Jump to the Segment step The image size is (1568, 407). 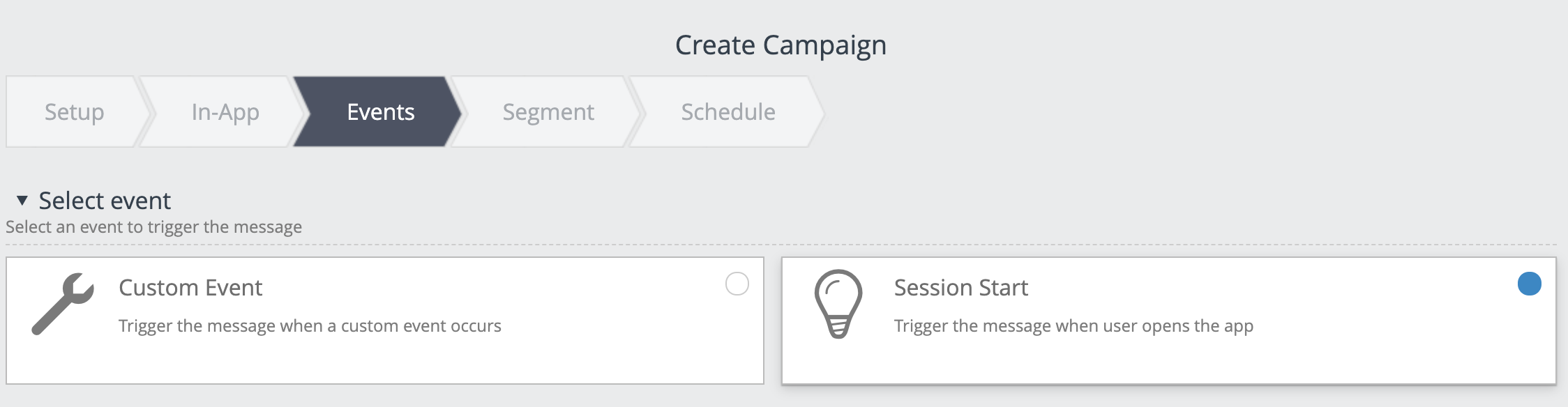click(548, 112)
